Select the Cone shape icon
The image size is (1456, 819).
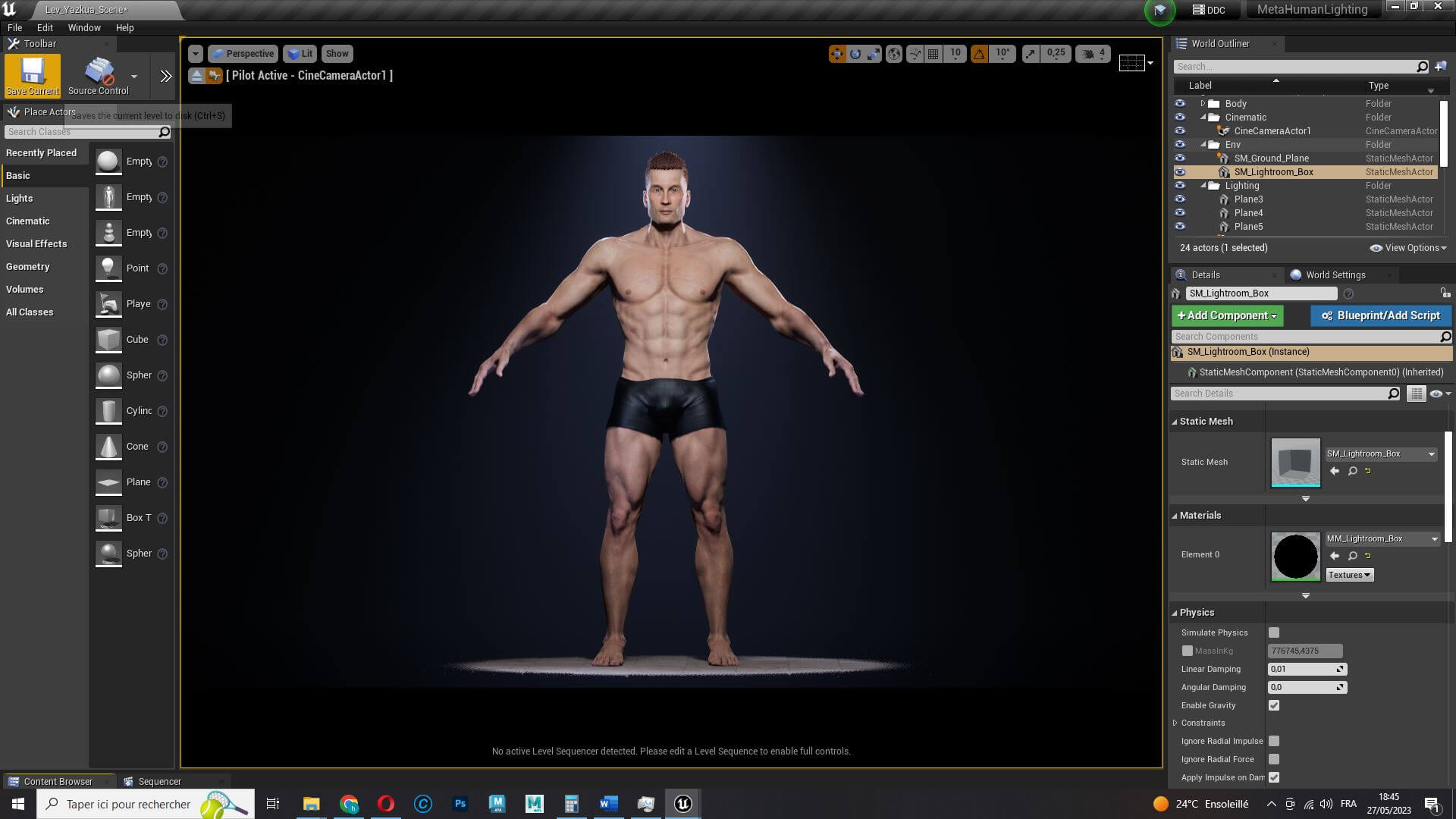point(108,447)
